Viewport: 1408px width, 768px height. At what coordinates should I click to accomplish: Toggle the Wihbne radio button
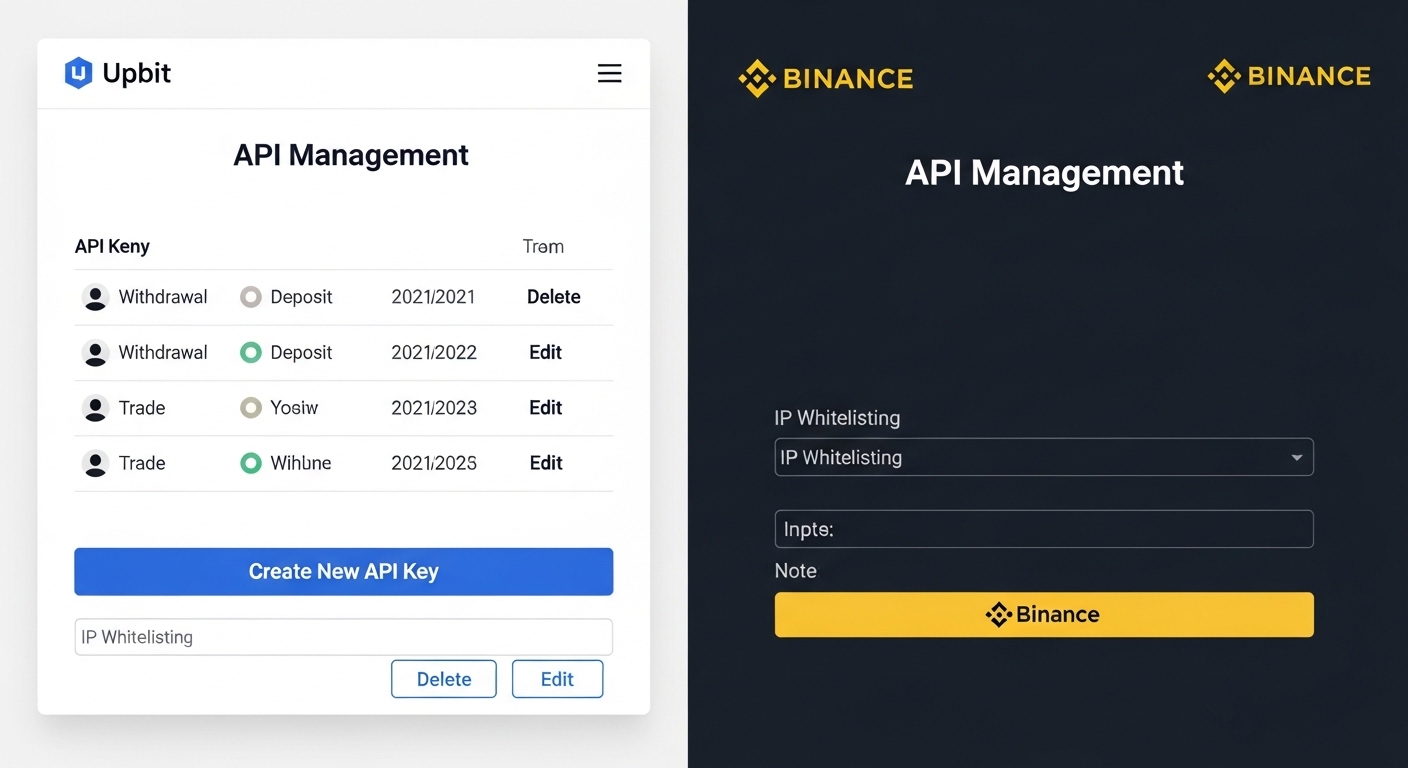point(251,463)
